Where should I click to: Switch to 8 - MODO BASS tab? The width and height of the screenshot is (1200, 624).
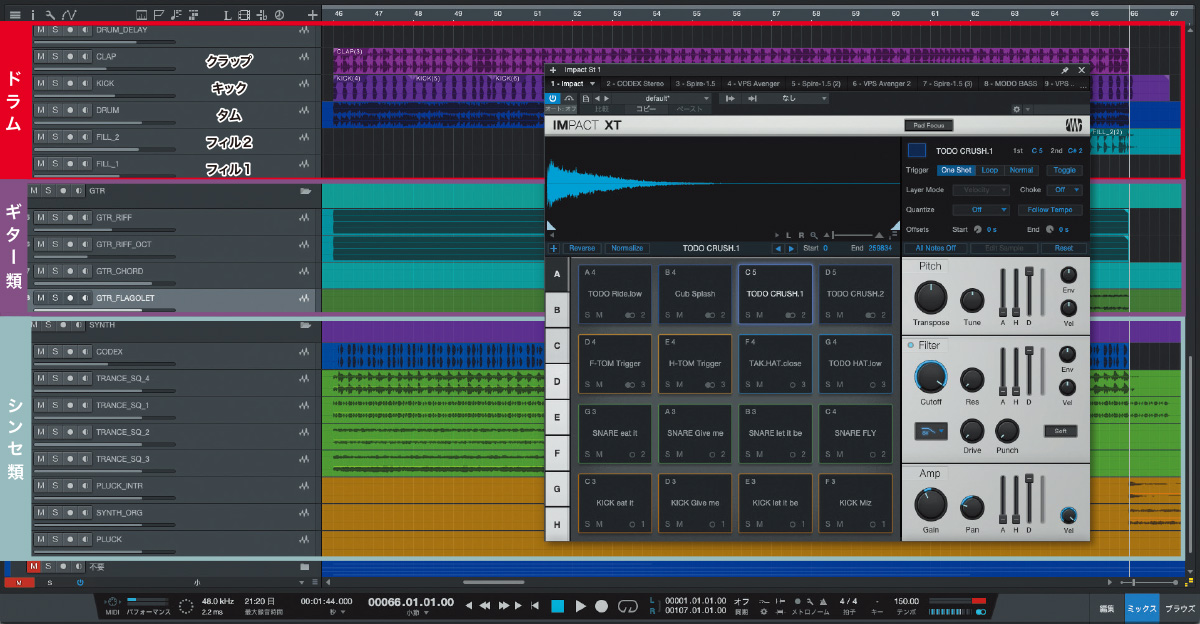click(x=1013, y=84)
